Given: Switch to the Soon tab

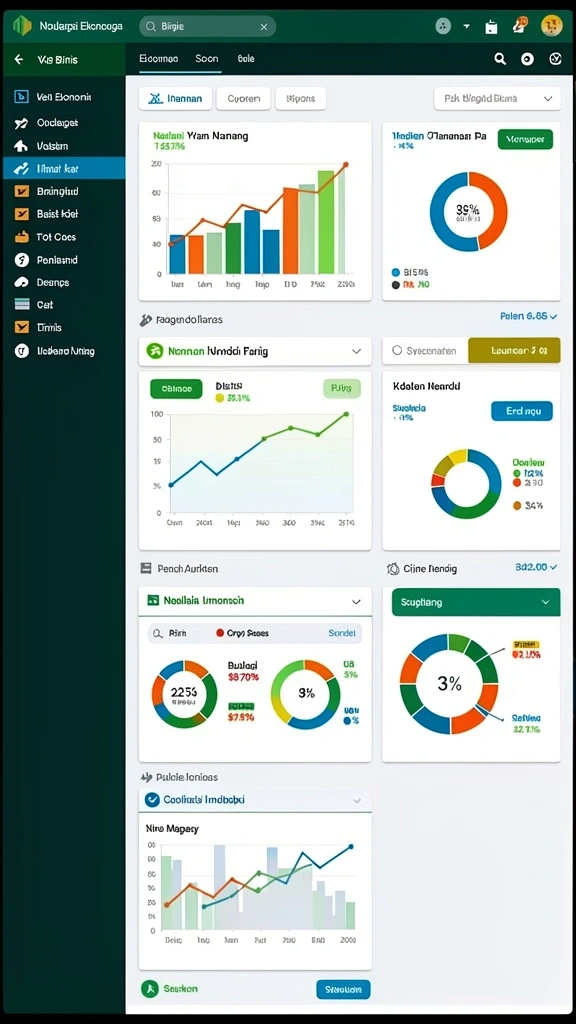Looking at the screenshot, I should (207, 59).
